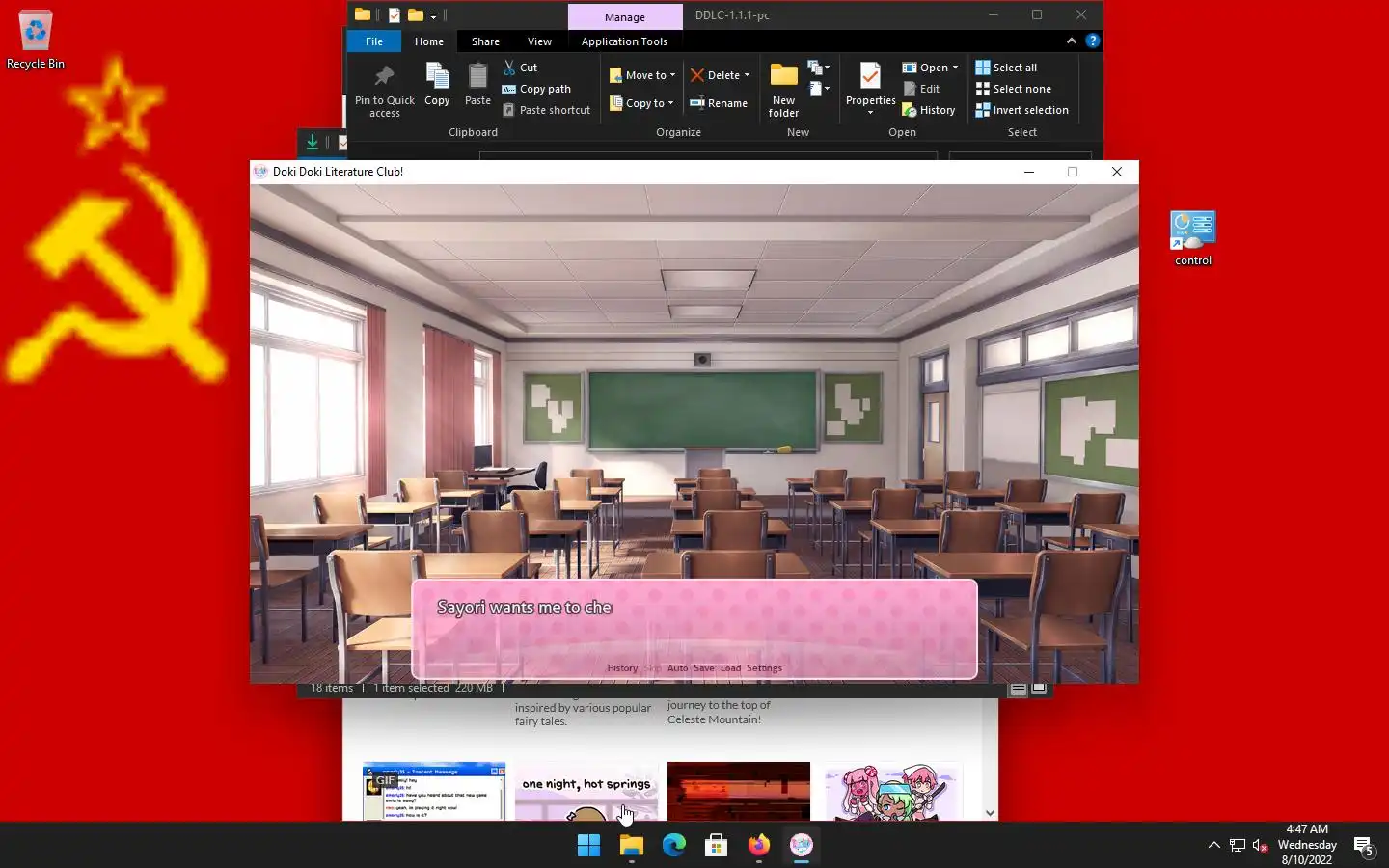Screen dimensions: 1389x868
Task: Click Invert selection in the ribbon
Action: (1021, 110)
